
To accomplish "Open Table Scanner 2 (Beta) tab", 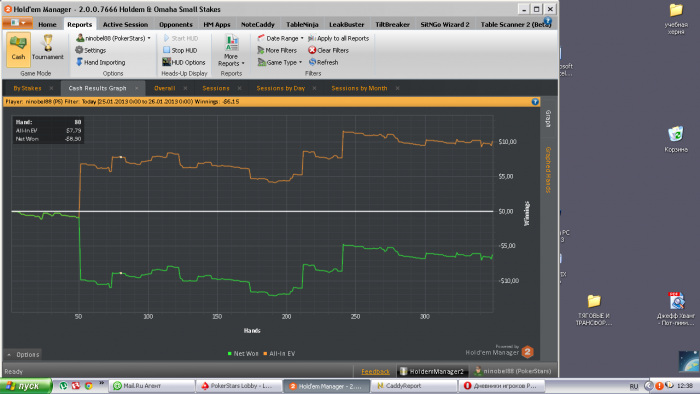I will (516, 25).
